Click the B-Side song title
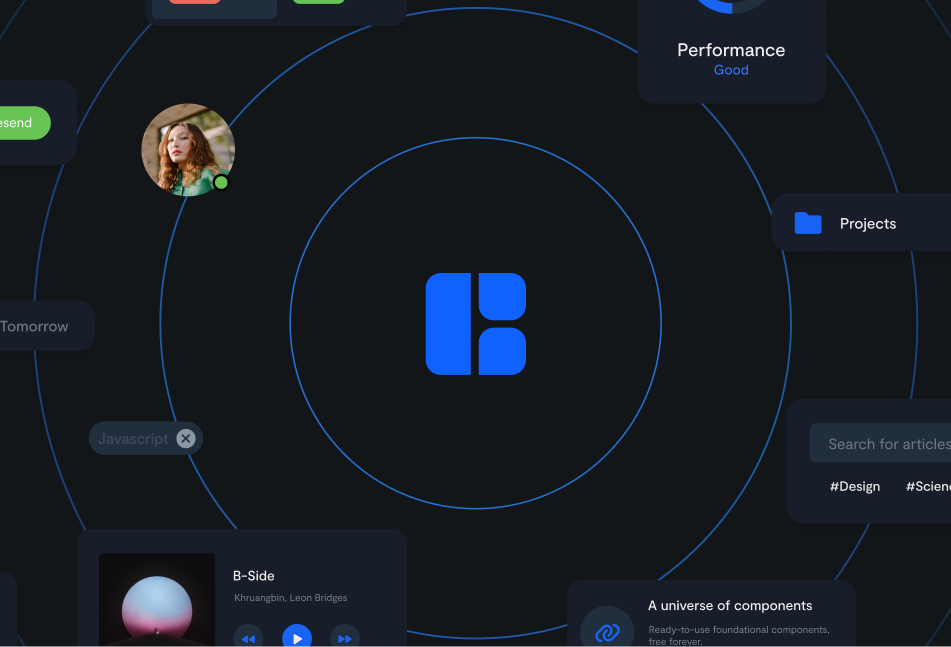This screenshot has width=951, height=647. (254, 575)
